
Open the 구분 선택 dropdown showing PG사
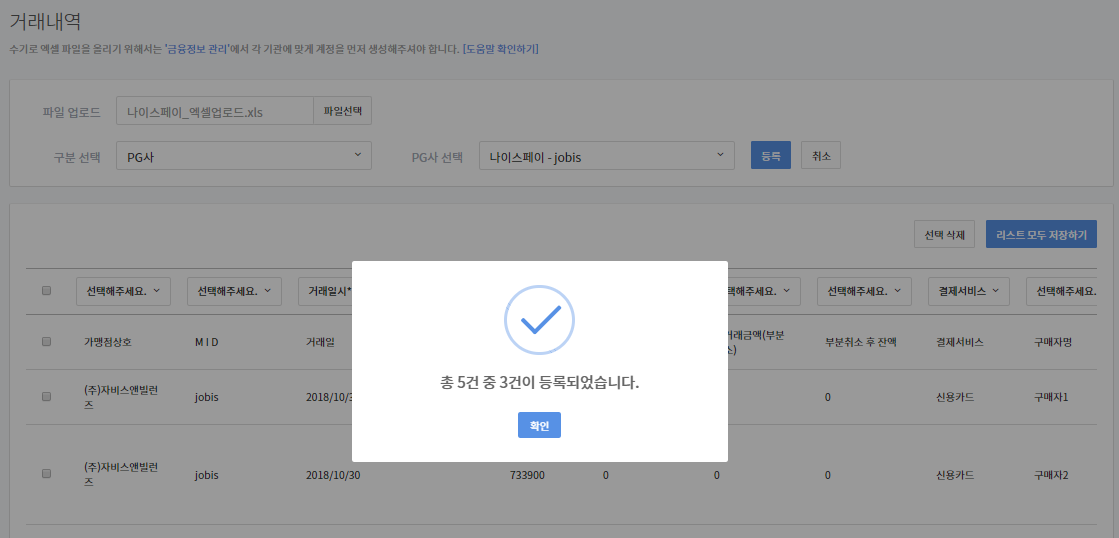pyautogui.click(x=244, y=156)
